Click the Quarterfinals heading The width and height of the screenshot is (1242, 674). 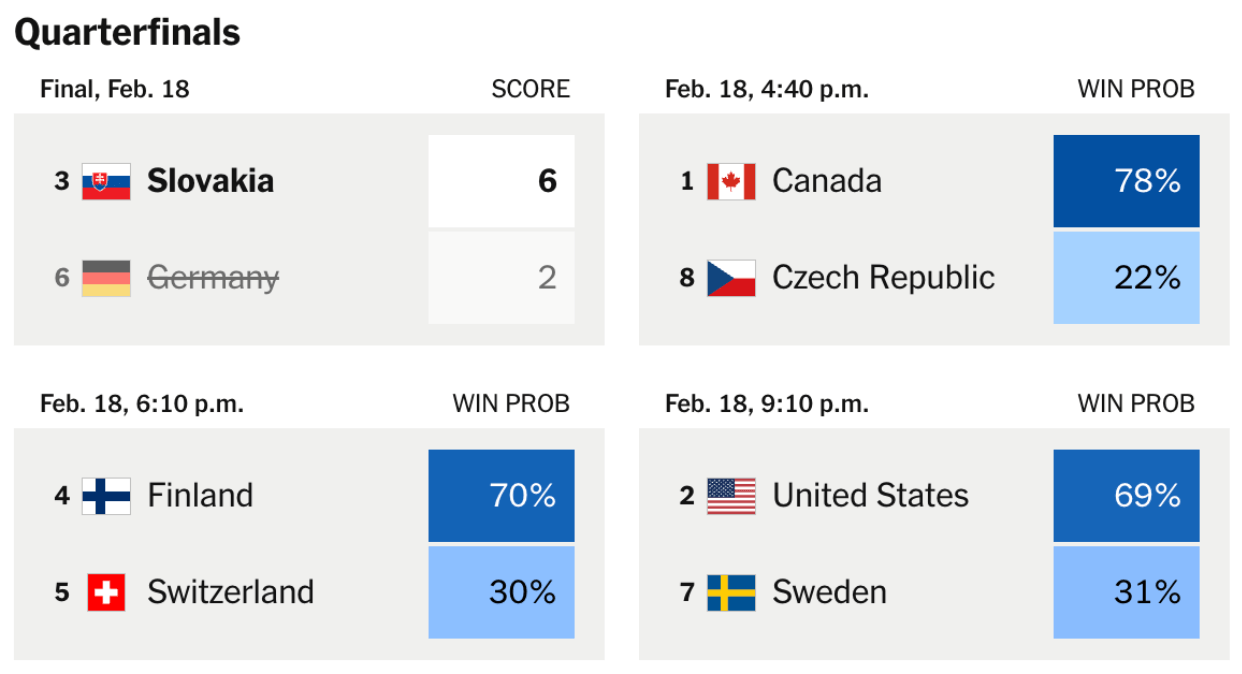127,33
